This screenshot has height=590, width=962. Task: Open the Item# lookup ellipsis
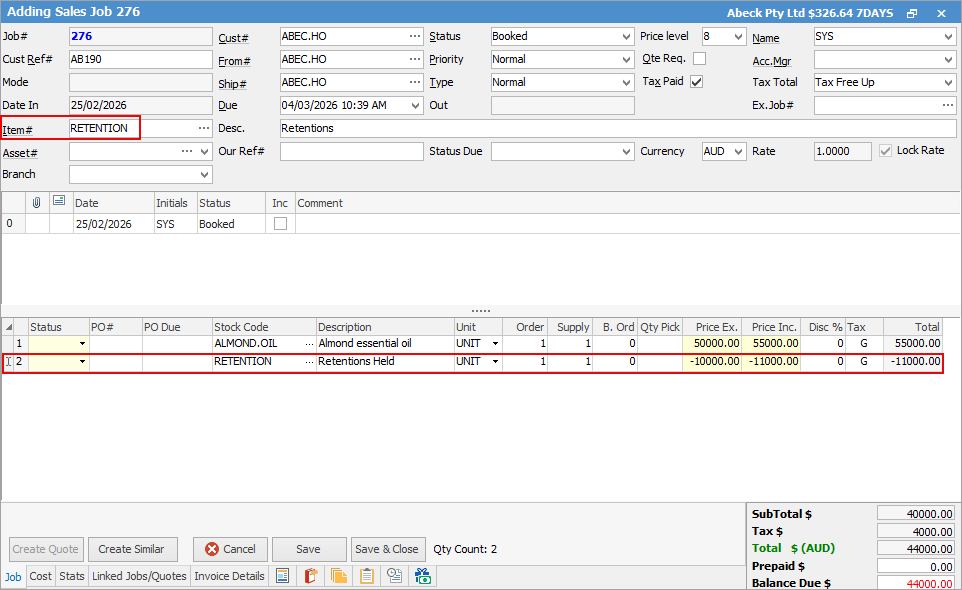(204, 128)
